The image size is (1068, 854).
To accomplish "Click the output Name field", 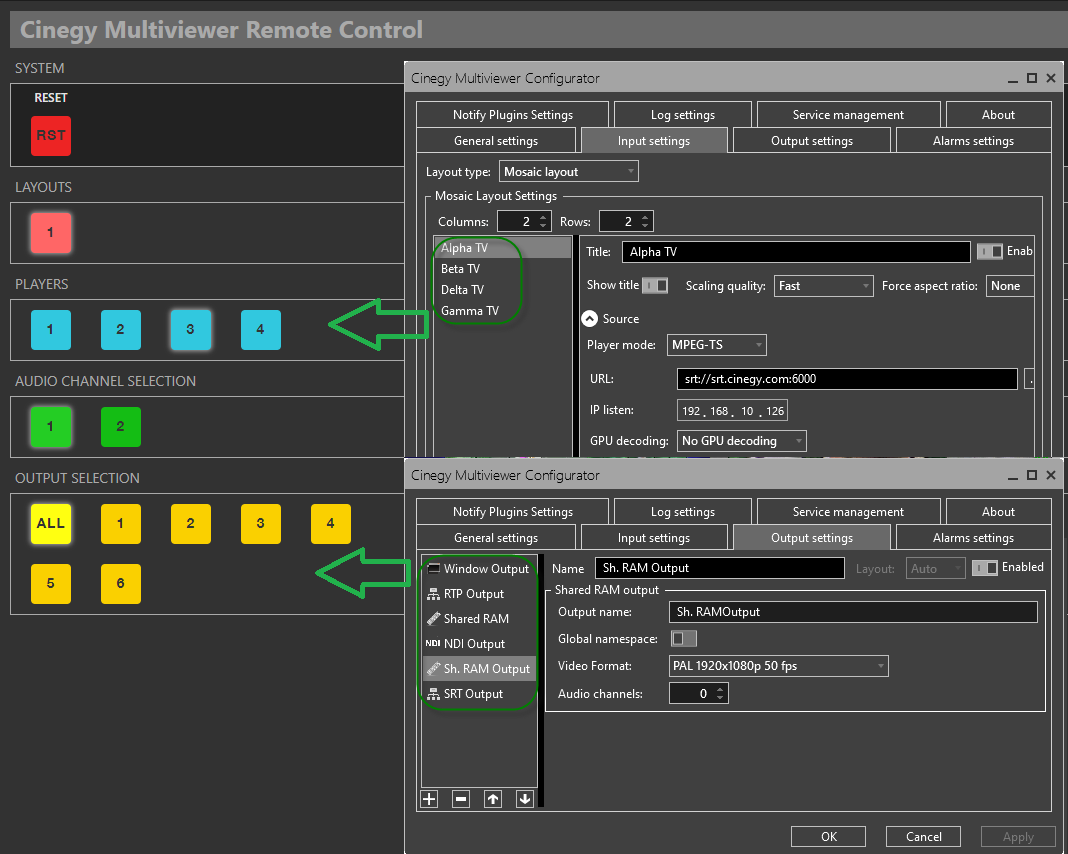I will pos(720,568).
